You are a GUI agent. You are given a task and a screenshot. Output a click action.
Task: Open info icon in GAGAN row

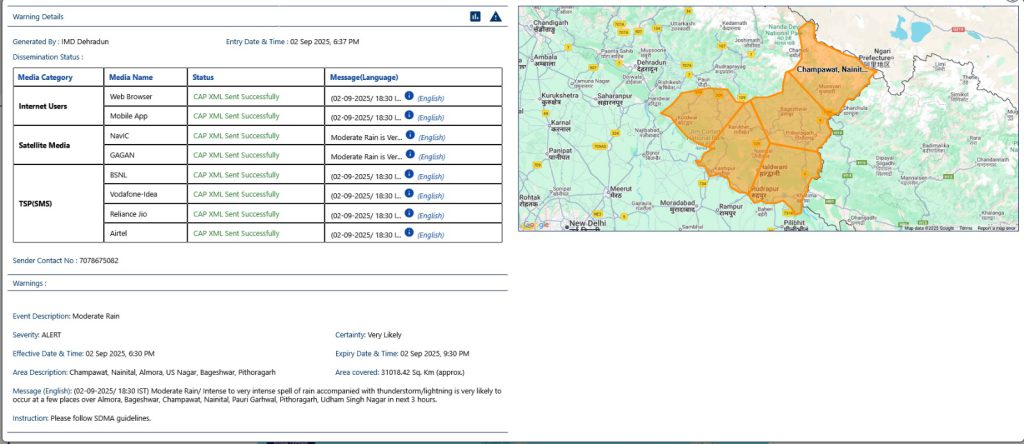click(410, 154)
